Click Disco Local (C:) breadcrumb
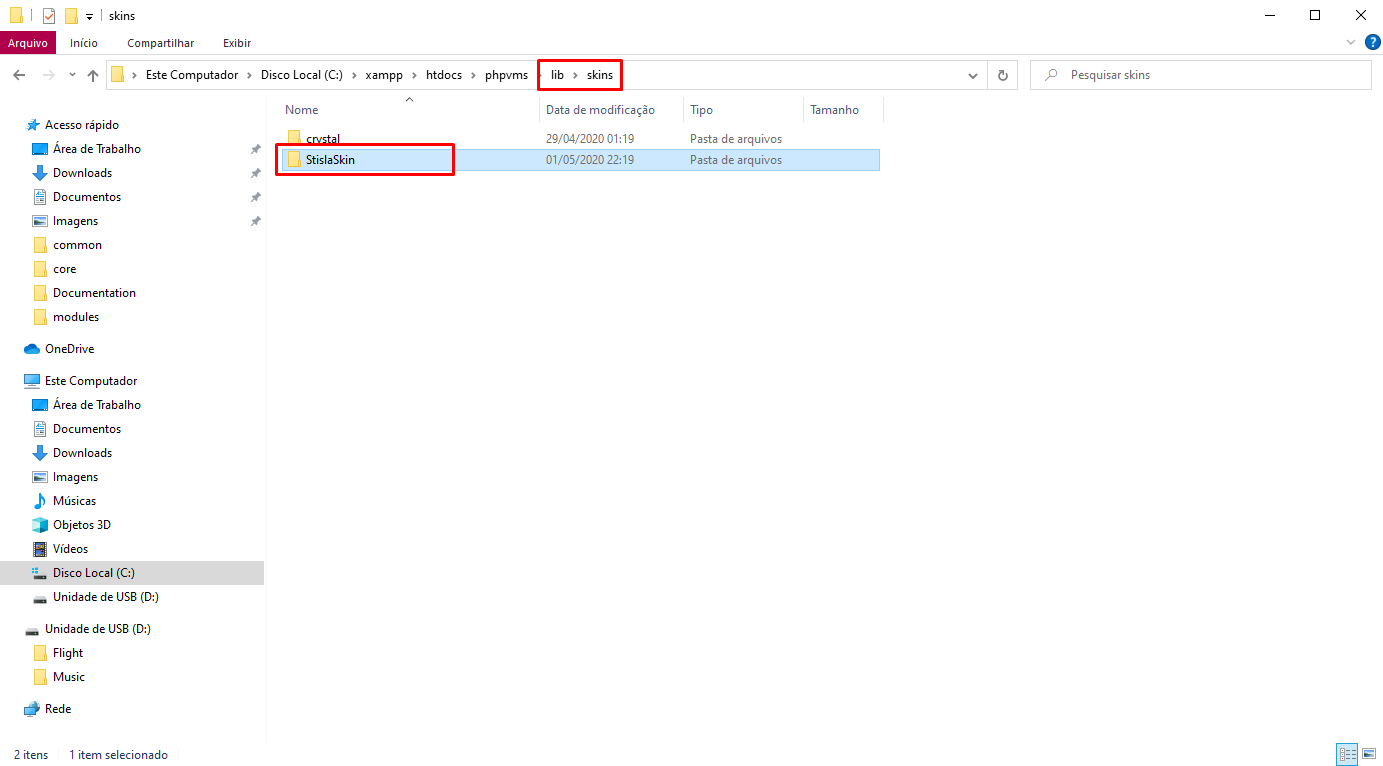 [x=301, y=75]
